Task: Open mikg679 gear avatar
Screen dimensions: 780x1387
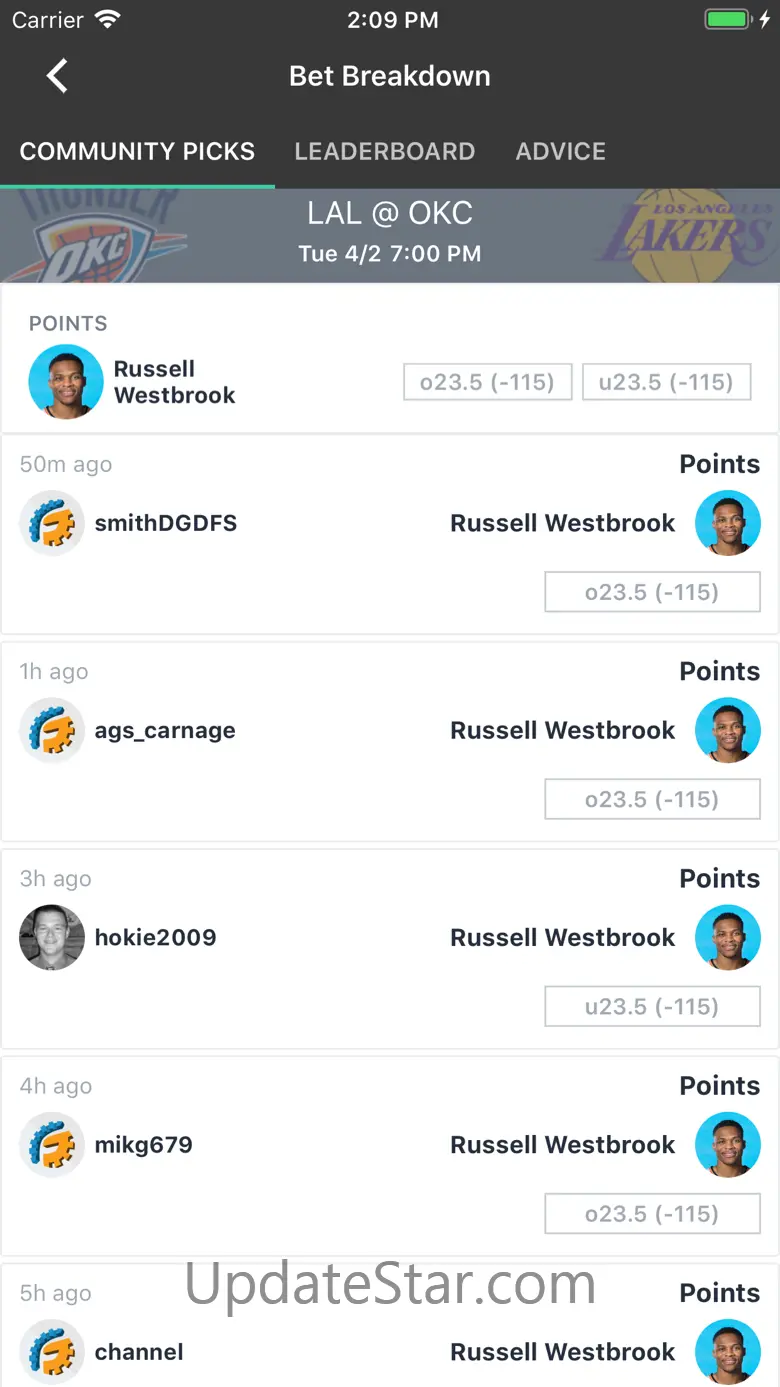Action: click(52, 1144)
